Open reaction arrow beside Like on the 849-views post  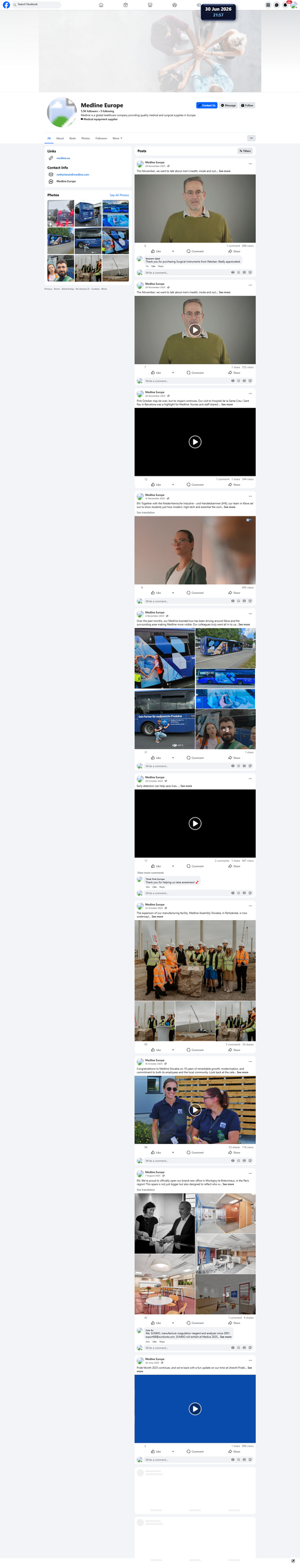coord(173,251)
